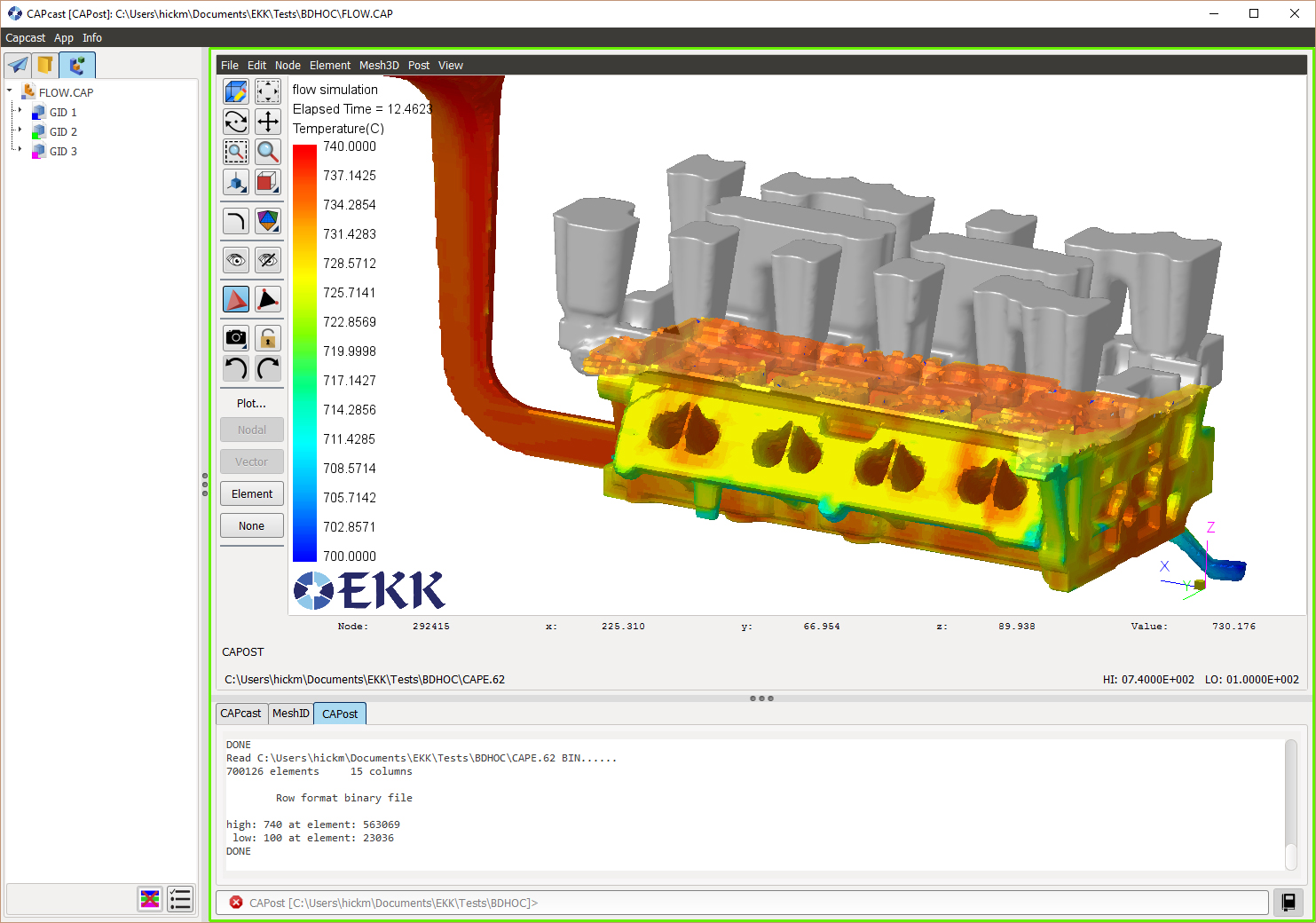Take a snapshot with the camera icon

pyautogui.click(x=236, y=338)
